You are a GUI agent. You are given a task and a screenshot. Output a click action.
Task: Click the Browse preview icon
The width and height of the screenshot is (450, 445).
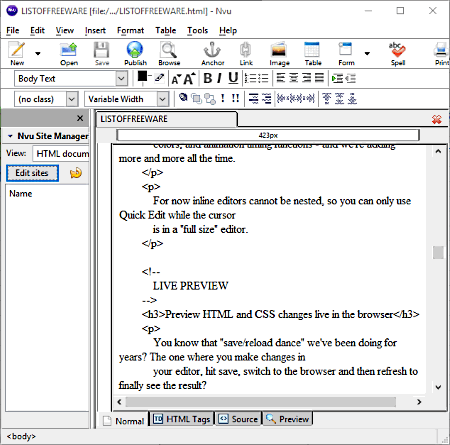(x=169, y=53)
